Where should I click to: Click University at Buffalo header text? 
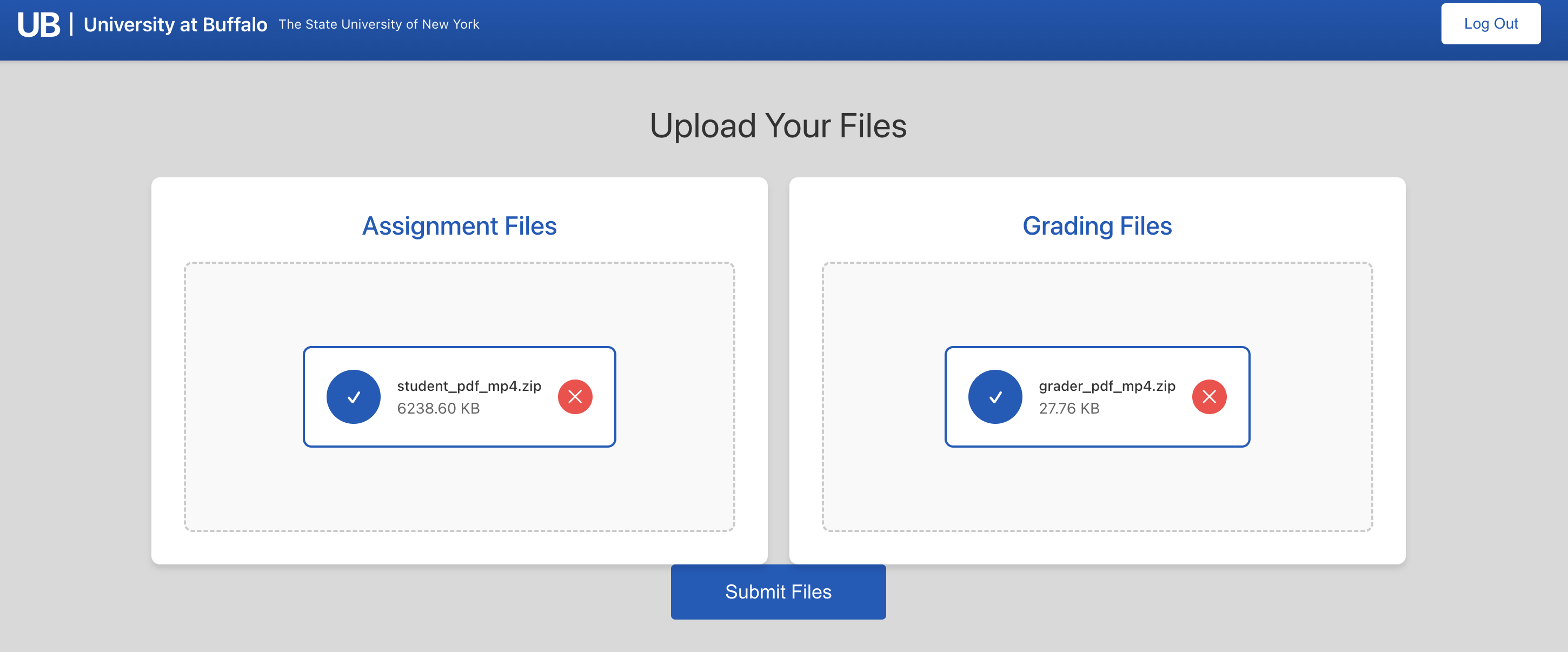175,24
